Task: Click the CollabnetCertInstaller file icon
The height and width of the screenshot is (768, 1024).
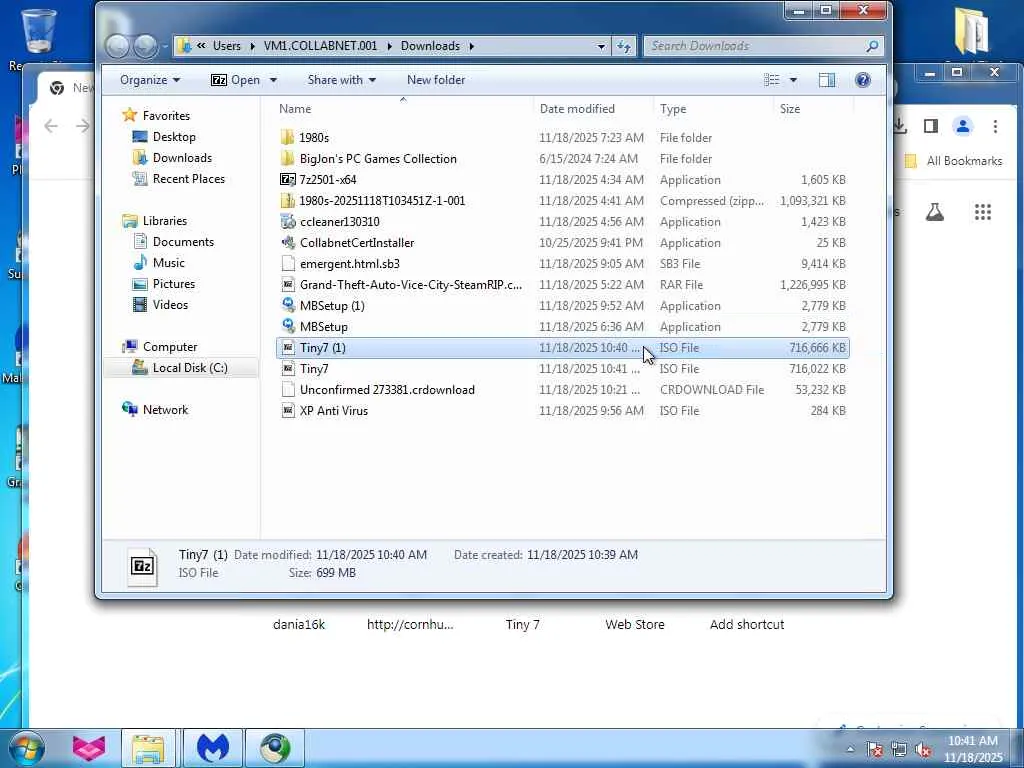Action: click(288, 242)
